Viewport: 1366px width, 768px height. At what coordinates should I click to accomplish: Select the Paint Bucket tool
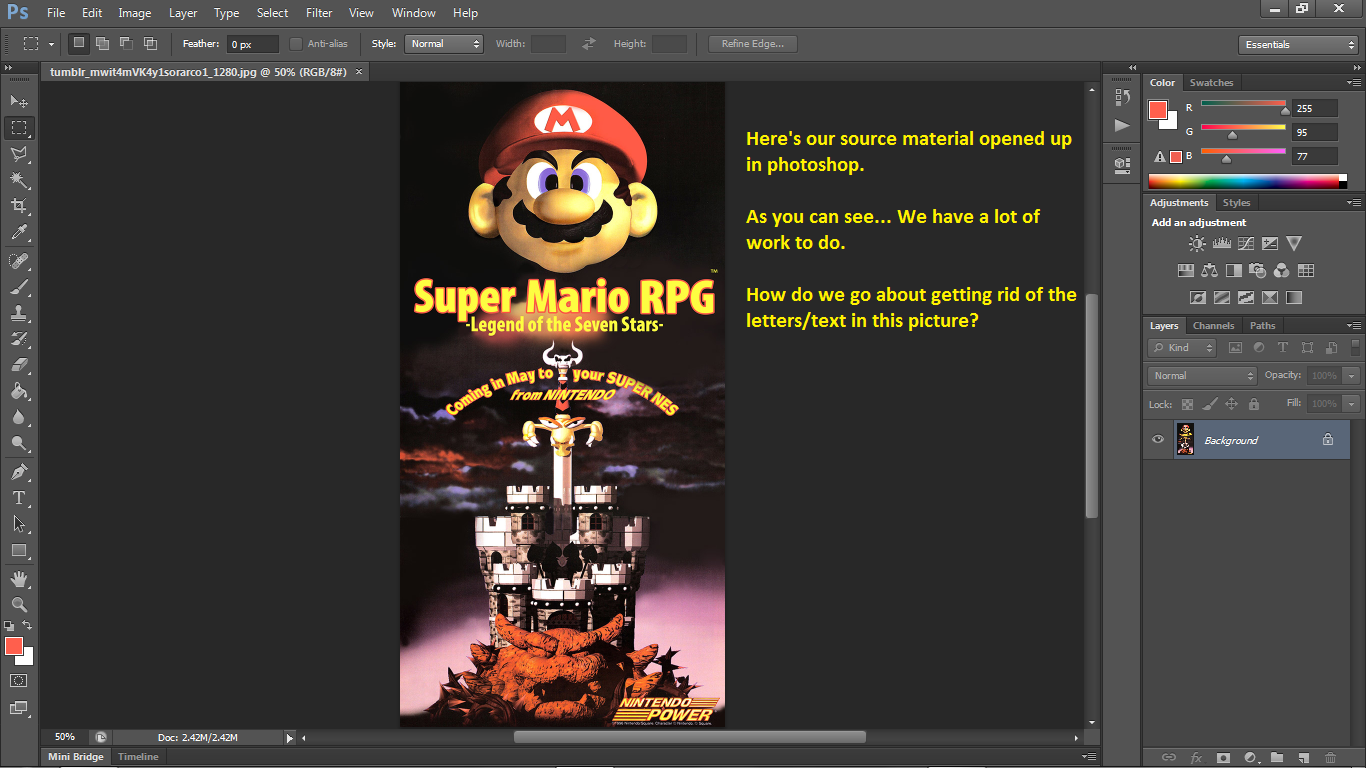click(x=19, y=391)
